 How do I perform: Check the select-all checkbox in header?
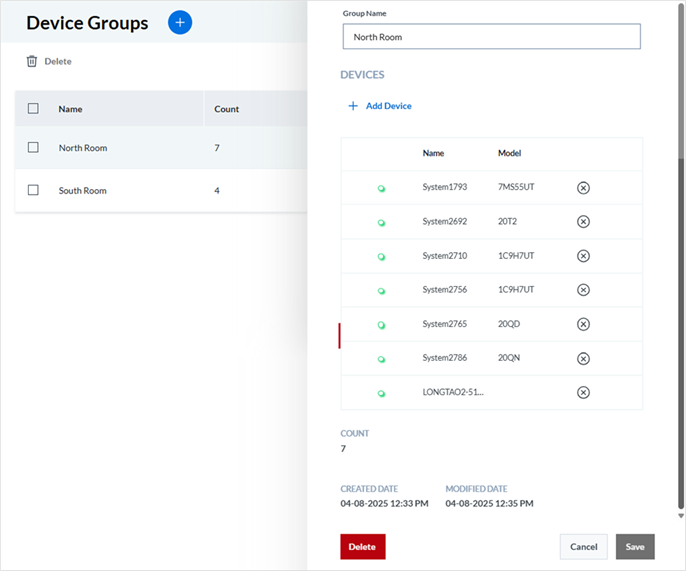coord(33,108)
